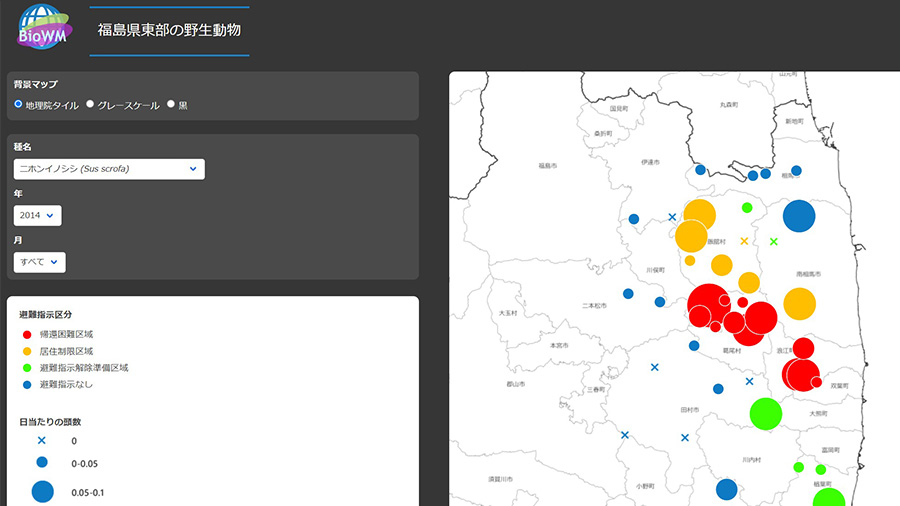Click the blue 避難指示なし legend dot
Viewport: 900px width, 506px height.
tap(26, 385)
